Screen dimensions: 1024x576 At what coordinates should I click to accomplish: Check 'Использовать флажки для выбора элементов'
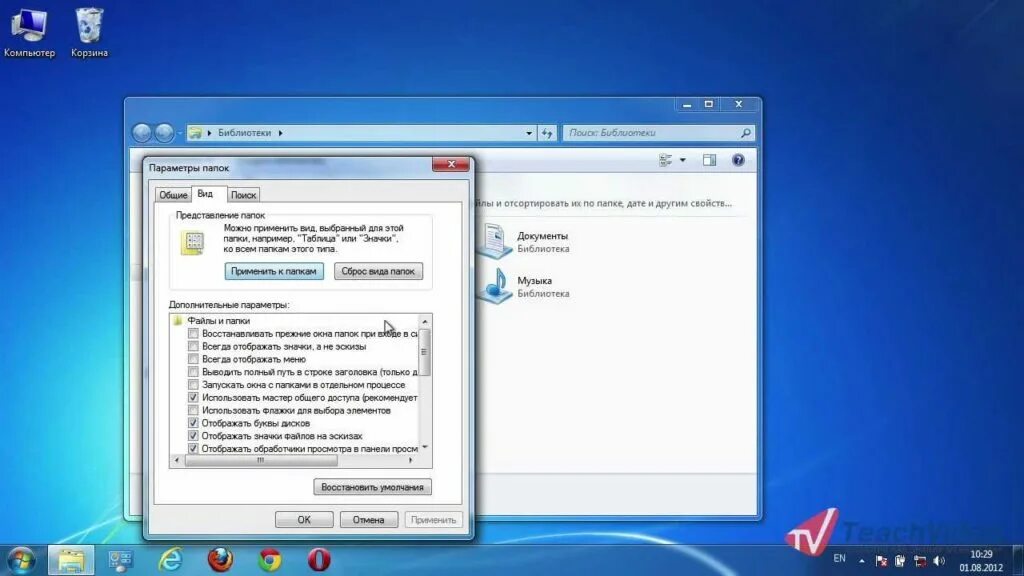193,410
